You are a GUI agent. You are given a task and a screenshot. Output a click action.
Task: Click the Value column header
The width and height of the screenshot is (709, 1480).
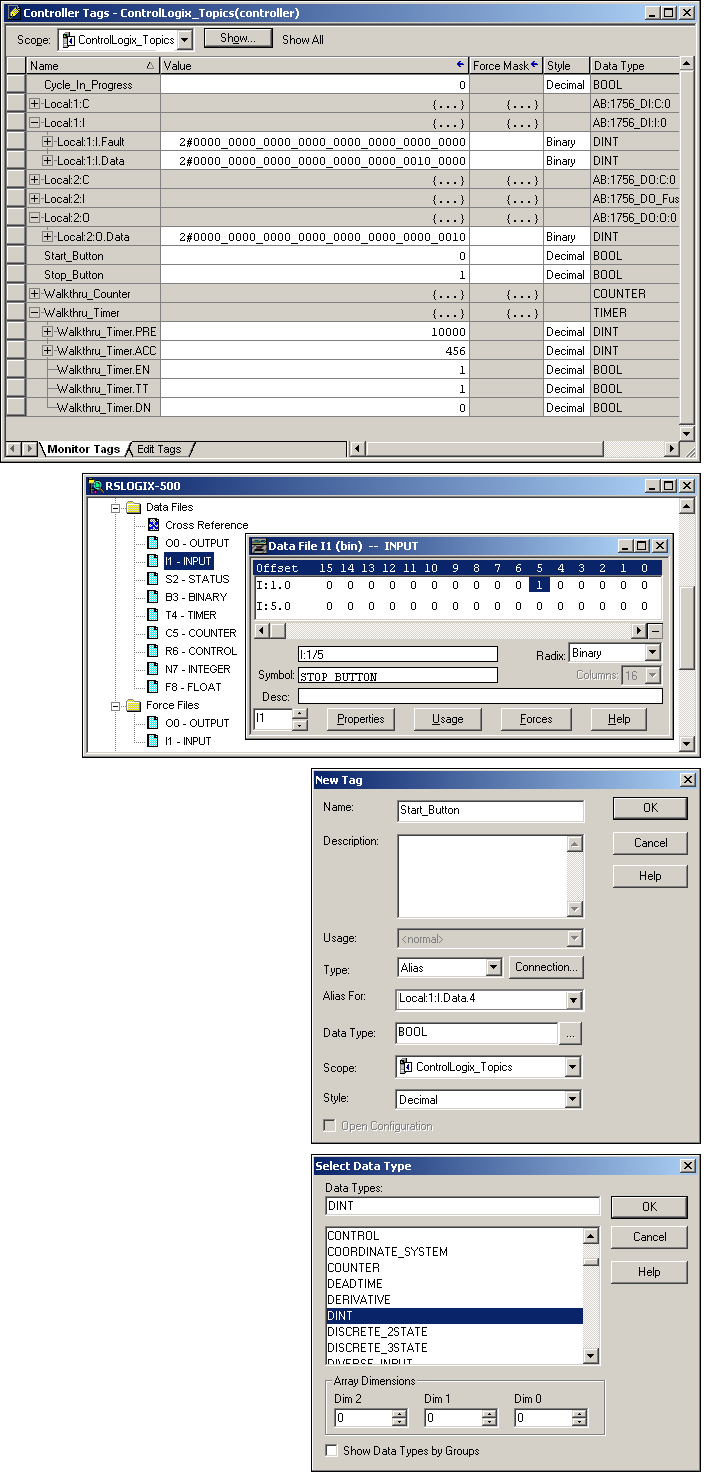[315, 66]
